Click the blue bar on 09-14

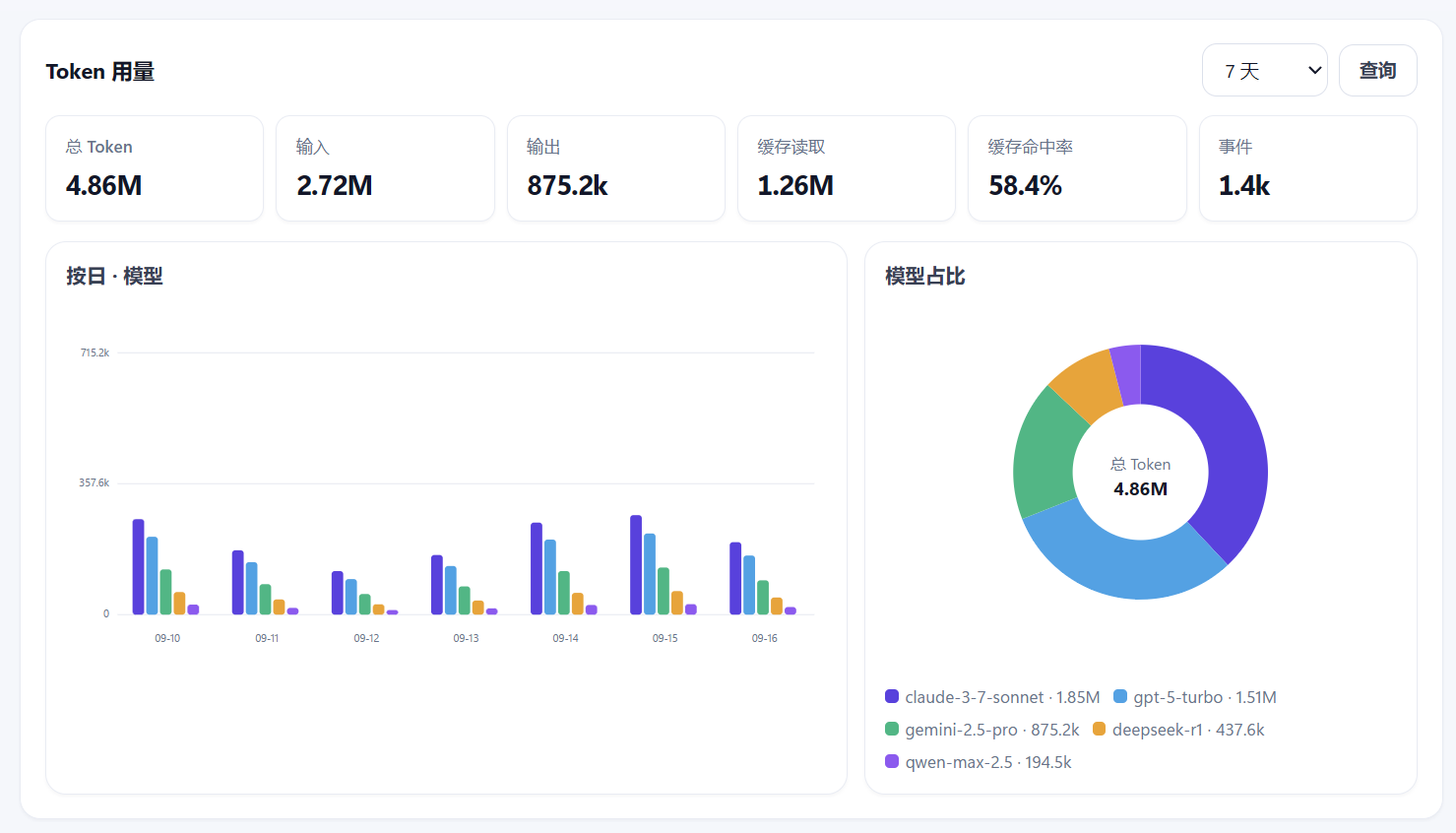550,577
